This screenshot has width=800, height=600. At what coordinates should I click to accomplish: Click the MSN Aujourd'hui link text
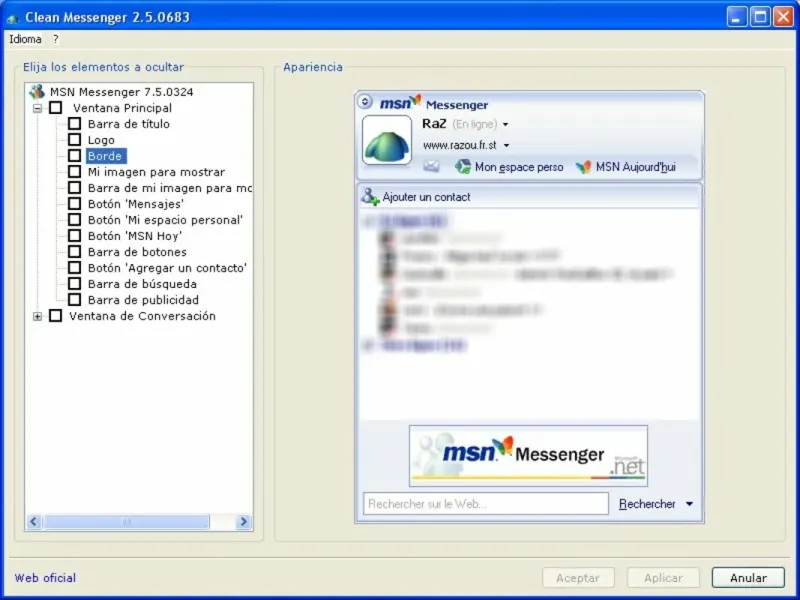click(636, 167)
